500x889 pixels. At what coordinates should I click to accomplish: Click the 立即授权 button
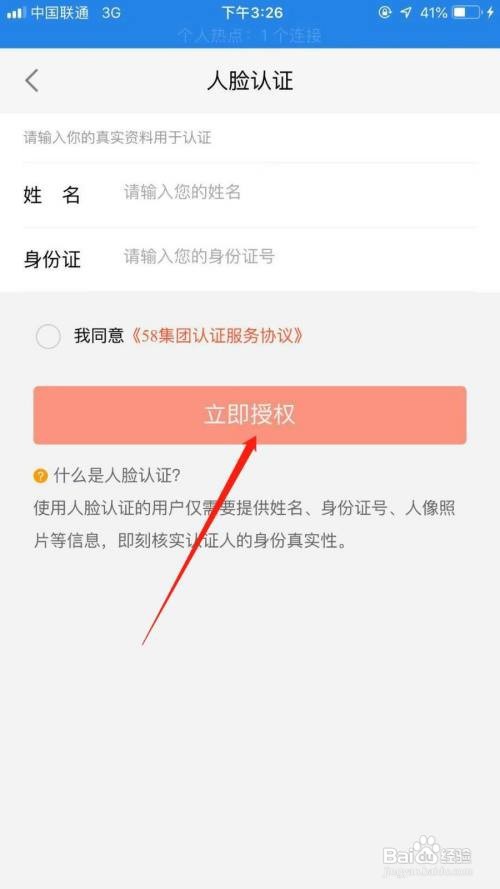click(x=250, y=415)
